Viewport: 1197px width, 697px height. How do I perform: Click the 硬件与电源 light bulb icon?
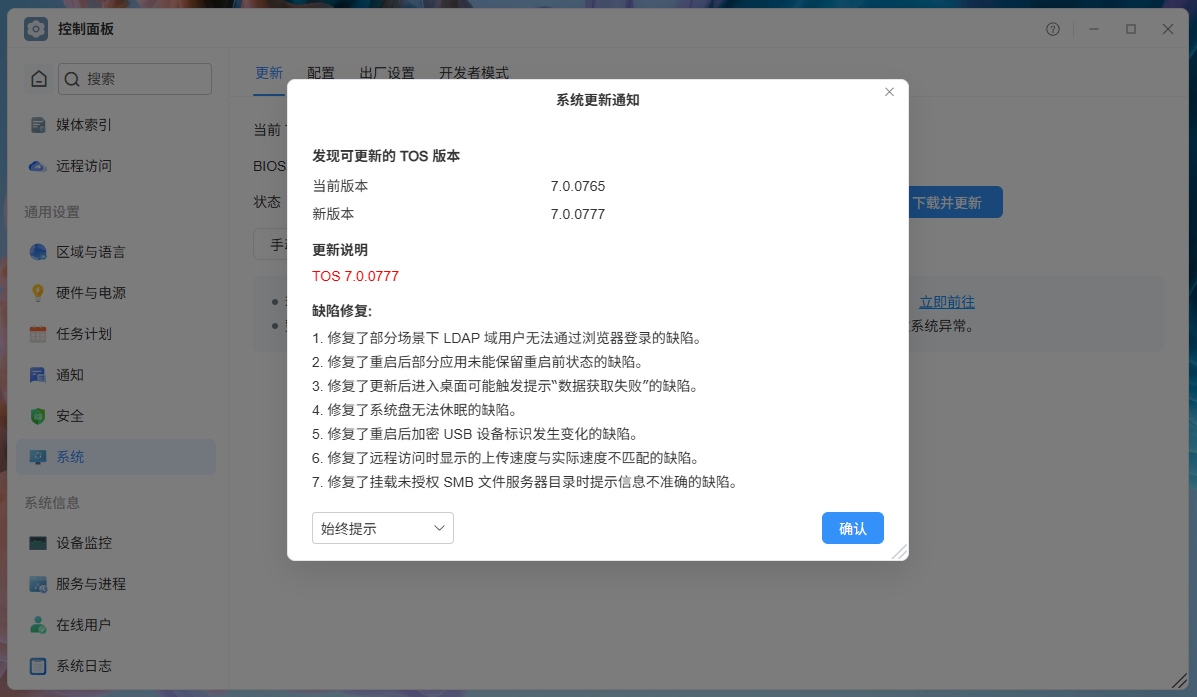(37, 292)
